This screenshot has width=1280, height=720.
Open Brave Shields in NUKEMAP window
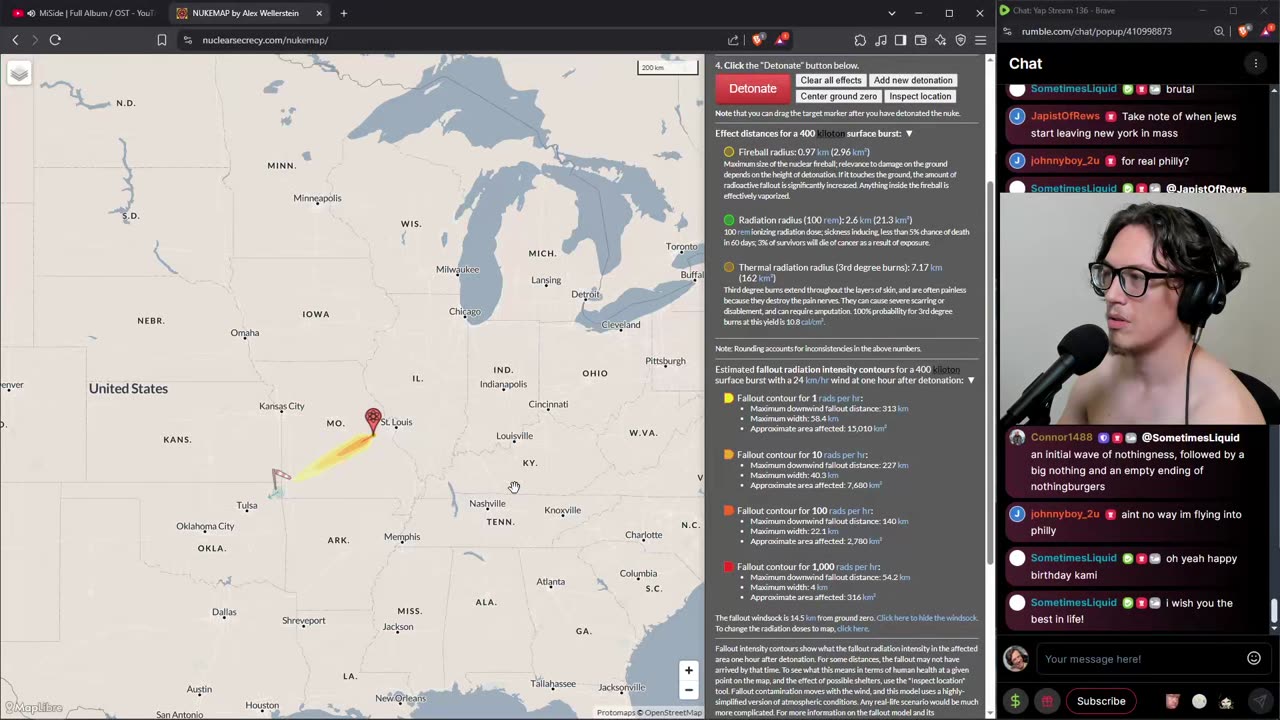758,40
